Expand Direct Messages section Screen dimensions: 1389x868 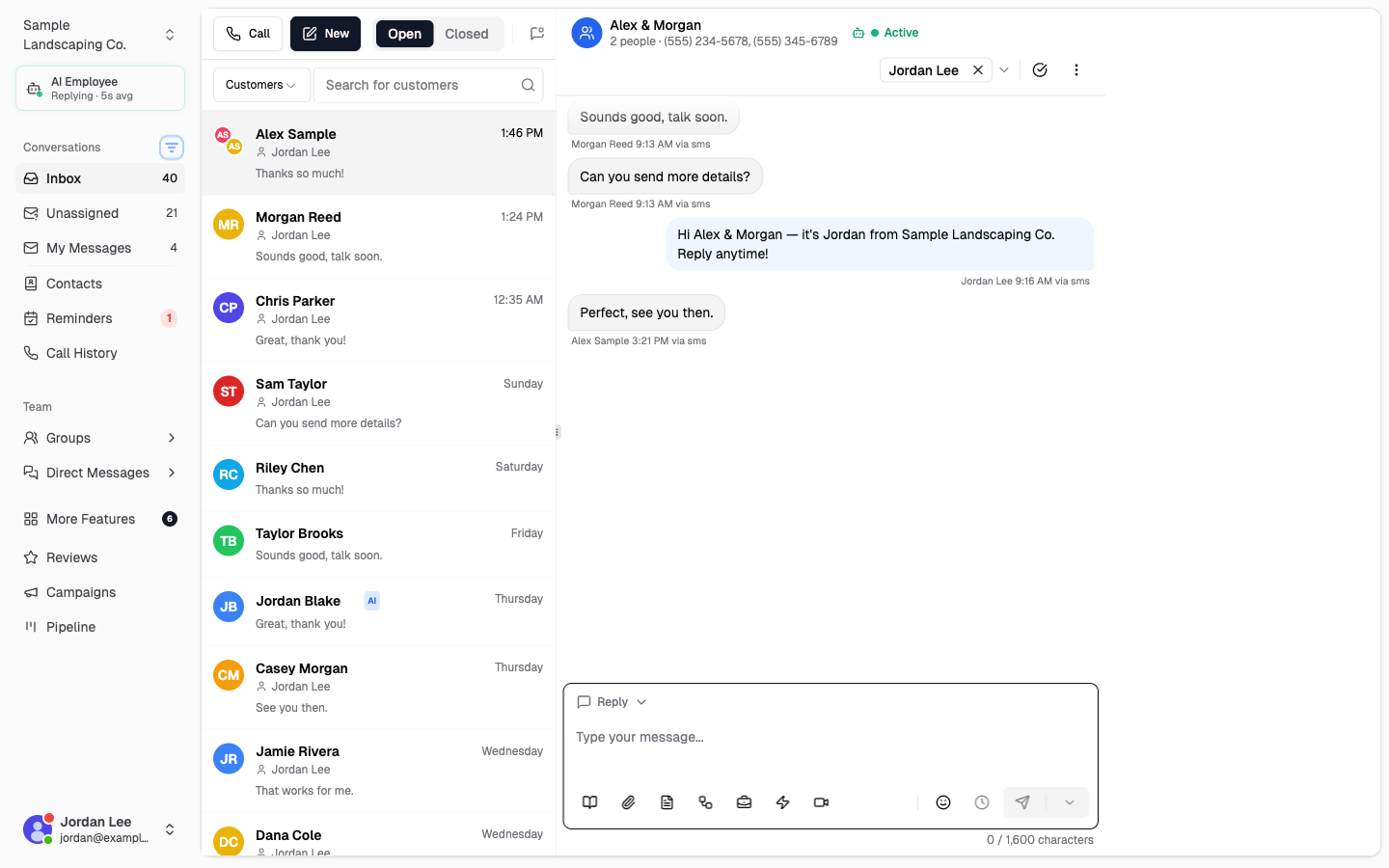[100, 473]
